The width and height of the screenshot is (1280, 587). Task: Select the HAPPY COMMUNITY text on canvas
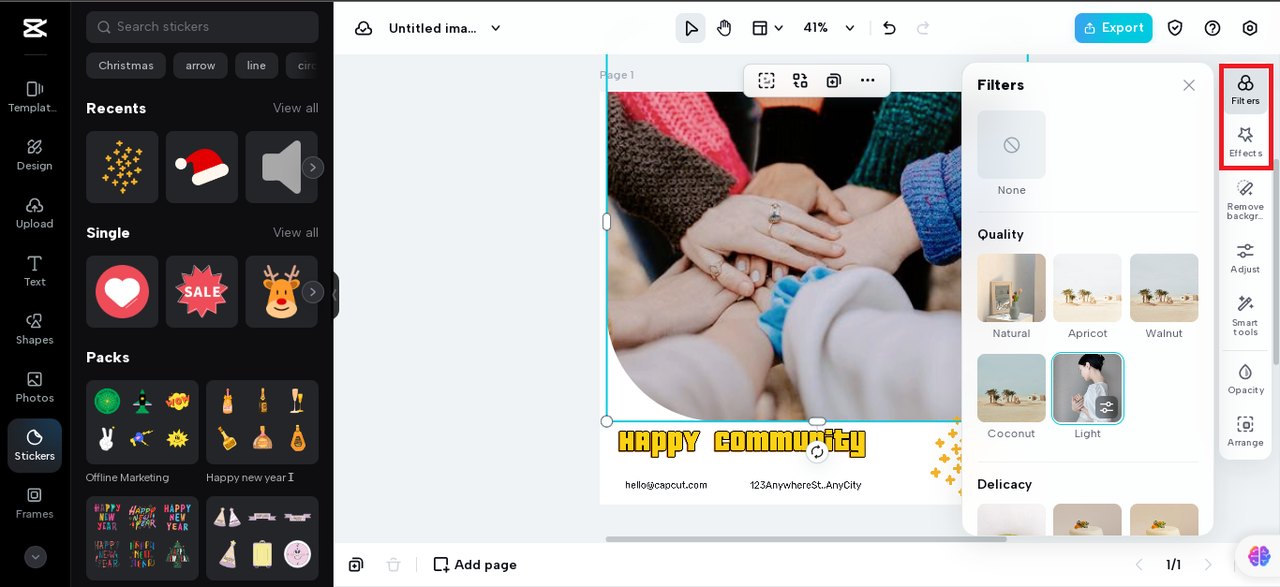point(741,442)
